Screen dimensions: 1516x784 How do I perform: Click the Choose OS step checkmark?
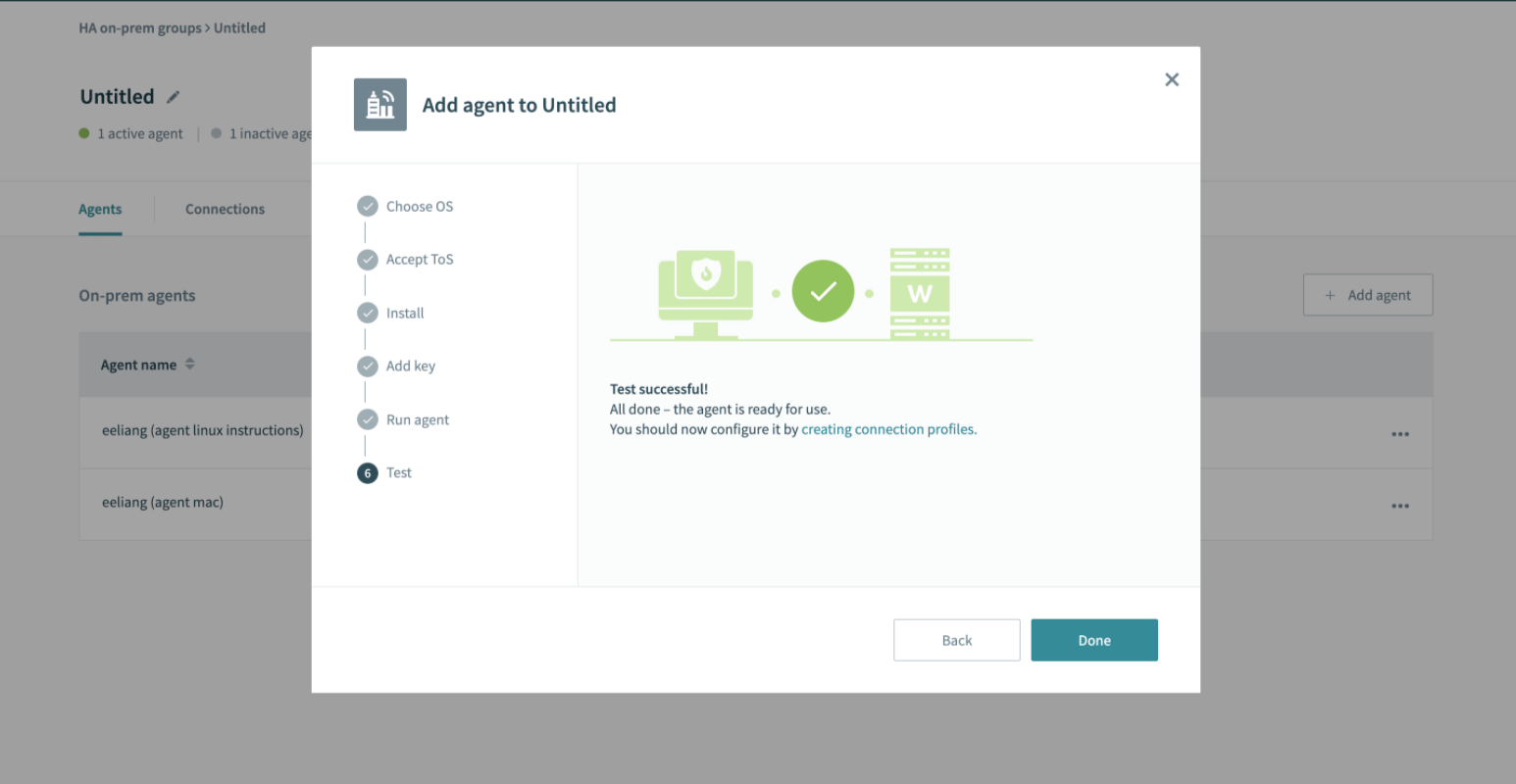click(368, 207)
